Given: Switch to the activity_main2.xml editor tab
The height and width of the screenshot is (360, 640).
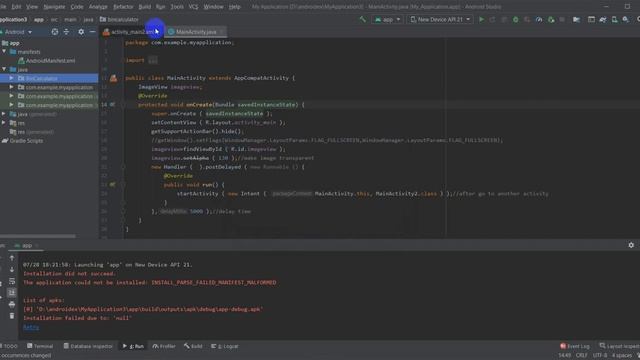Looking at the screenshot, I should click(x=132, y=31).
